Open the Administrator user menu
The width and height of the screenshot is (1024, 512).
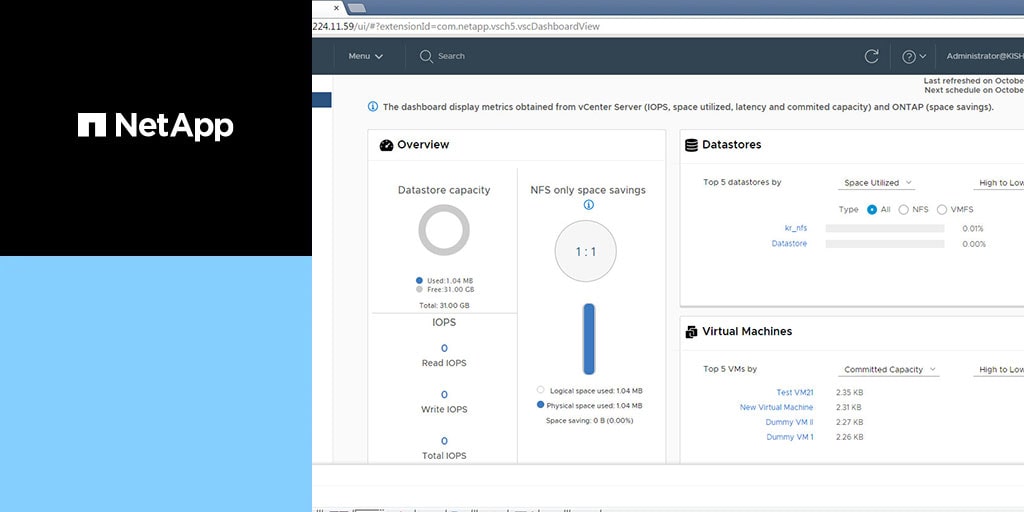coord(984,57)
